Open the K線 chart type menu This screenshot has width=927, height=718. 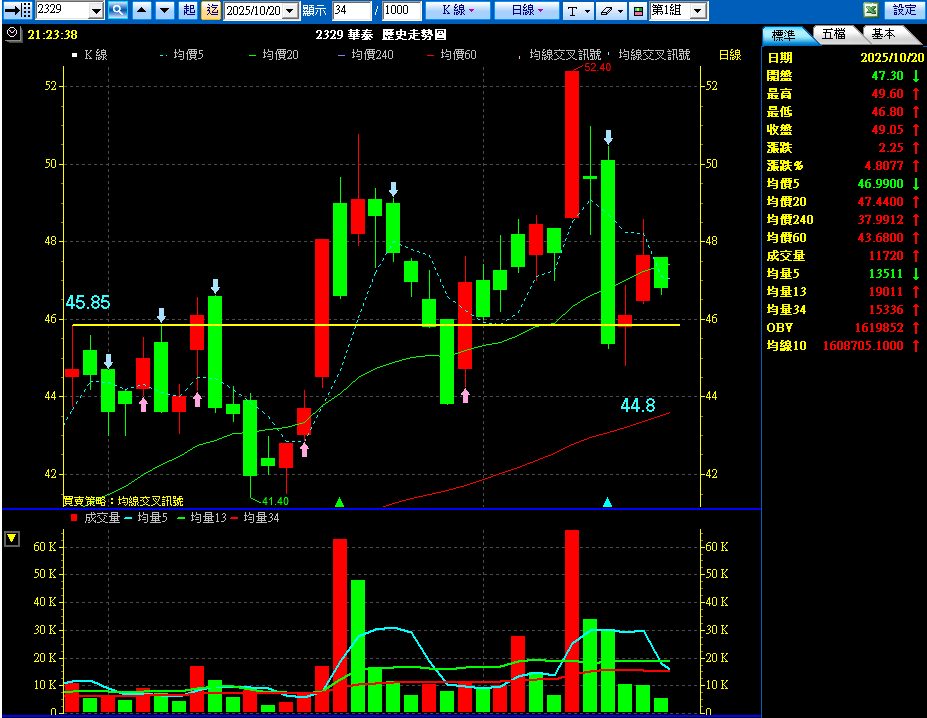point(458,10)
